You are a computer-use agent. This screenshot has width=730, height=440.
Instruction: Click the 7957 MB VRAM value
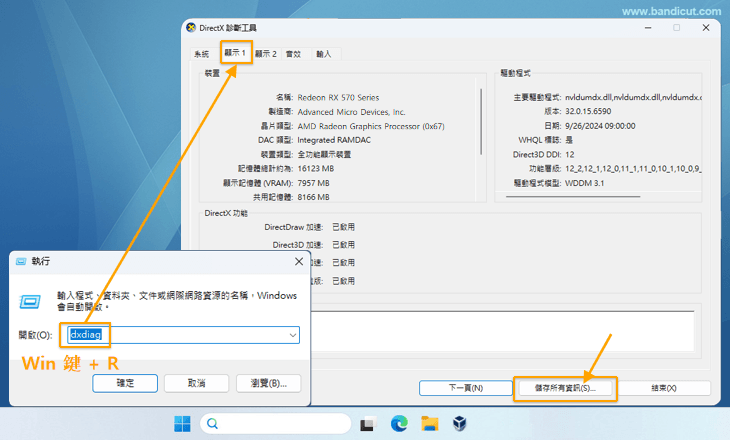coord(313,183)
